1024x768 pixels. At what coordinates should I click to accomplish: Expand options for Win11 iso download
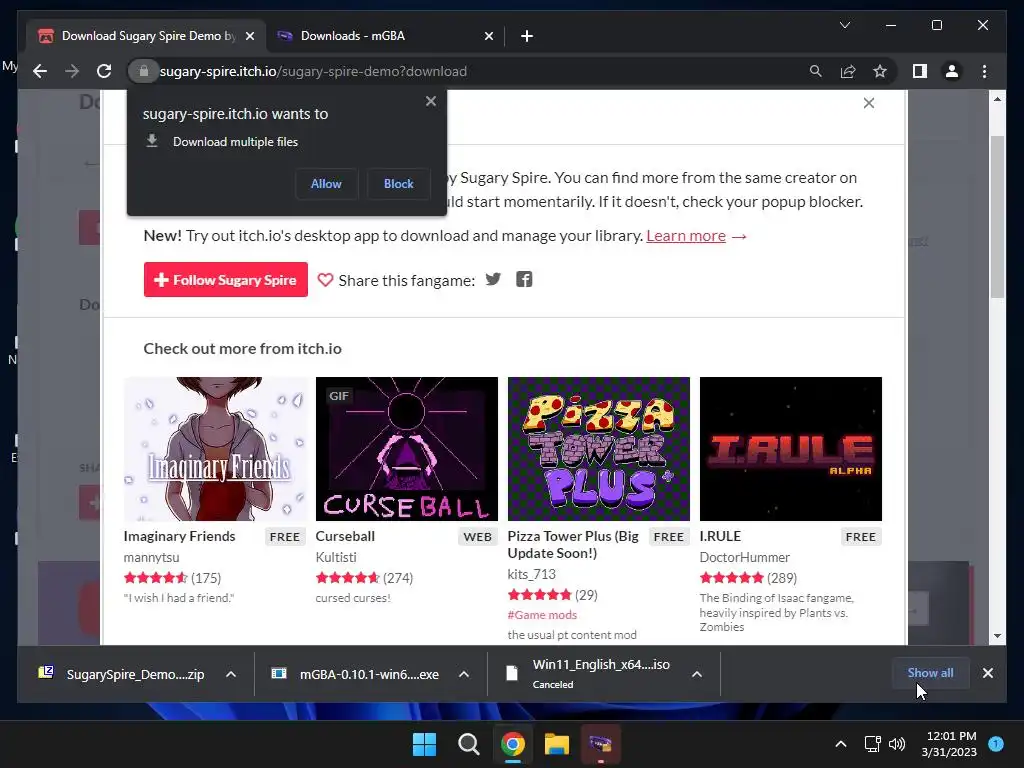(697, 674)
